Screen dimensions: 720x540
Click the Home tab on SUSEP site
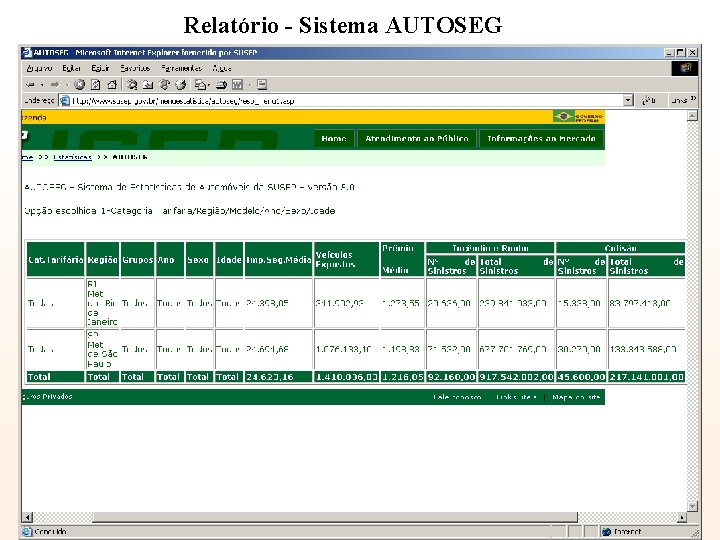[x=334, y=139]
